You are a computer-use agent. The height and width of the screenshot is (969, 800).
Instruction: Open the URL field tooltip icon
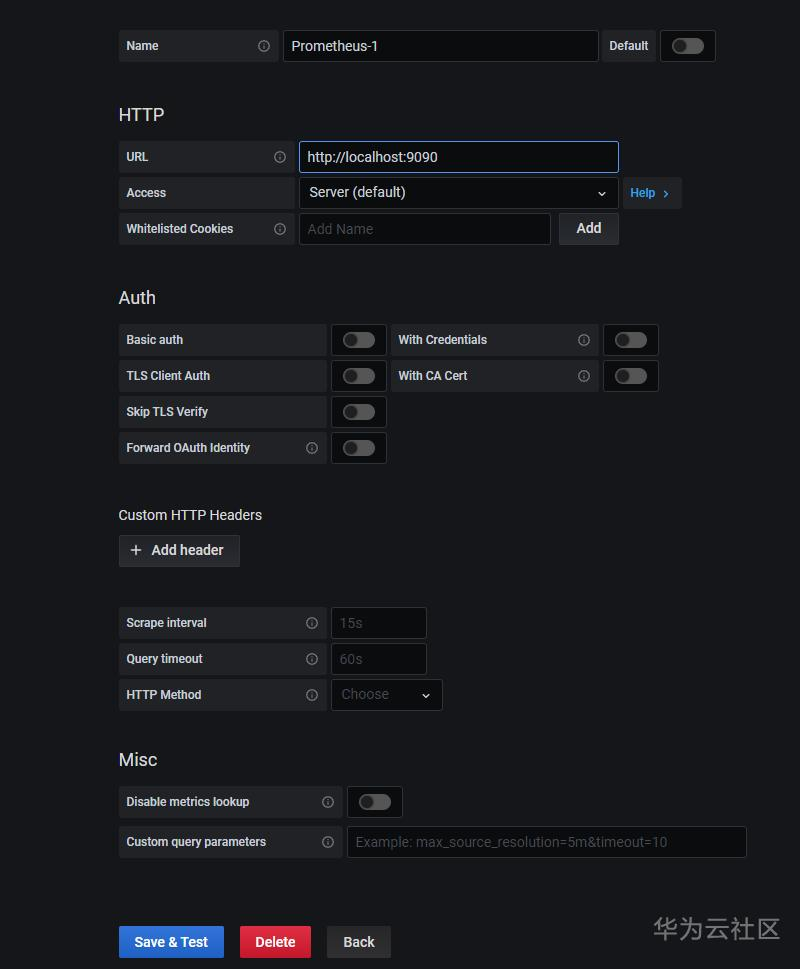[278, 157]
